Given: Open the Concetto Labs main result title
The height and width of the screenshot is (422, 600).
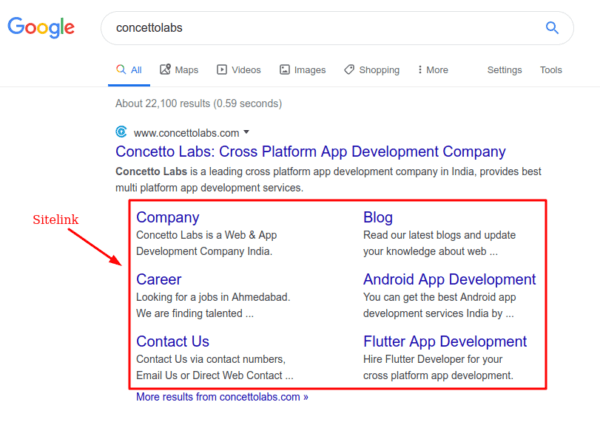Looking at the screenshot, I should click(310, 152).
